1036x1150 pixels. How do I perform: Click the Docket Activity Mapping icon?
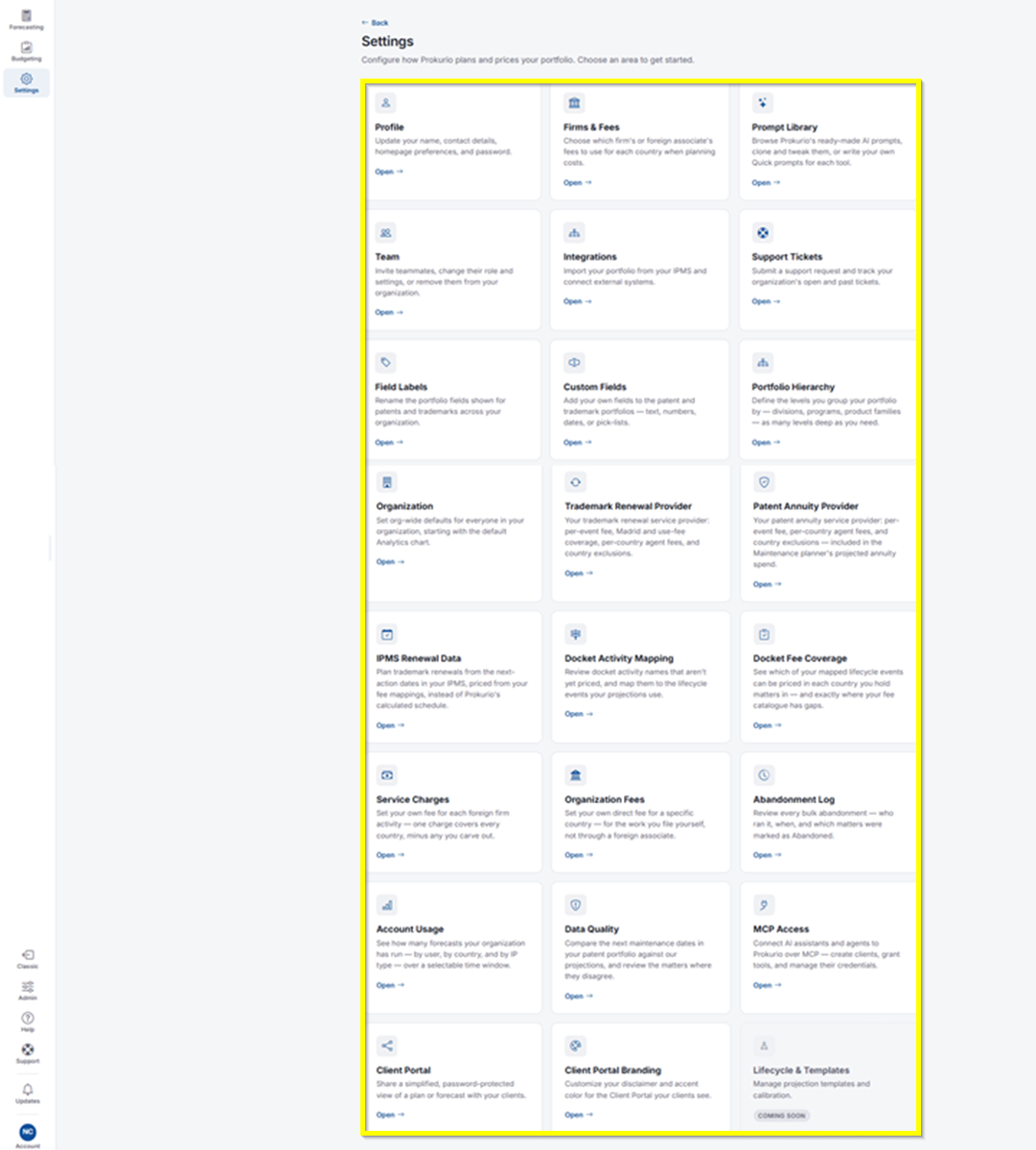coord(575,634)
